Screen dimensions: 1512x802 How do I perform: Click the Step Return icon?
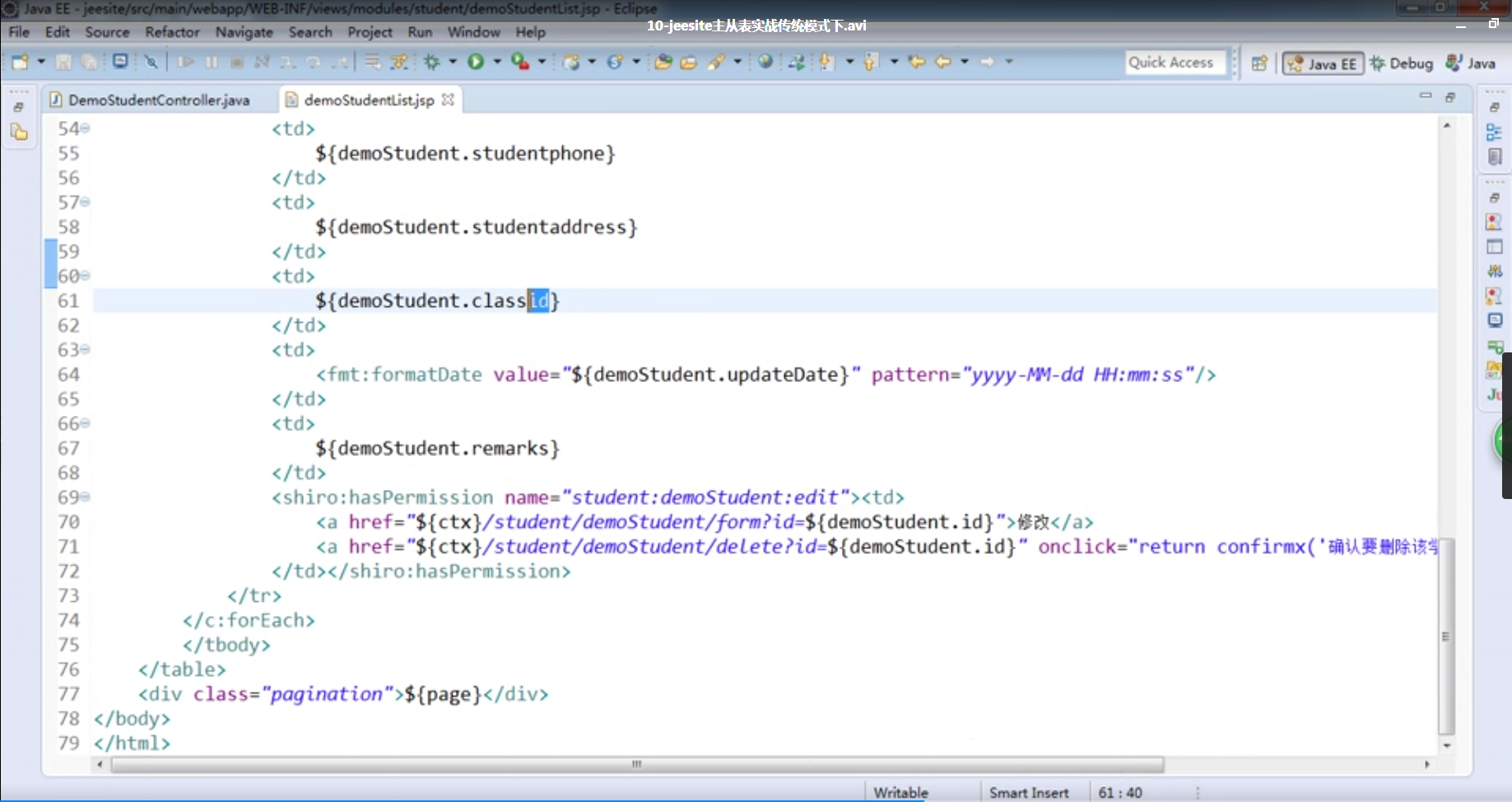pos(339,62)
